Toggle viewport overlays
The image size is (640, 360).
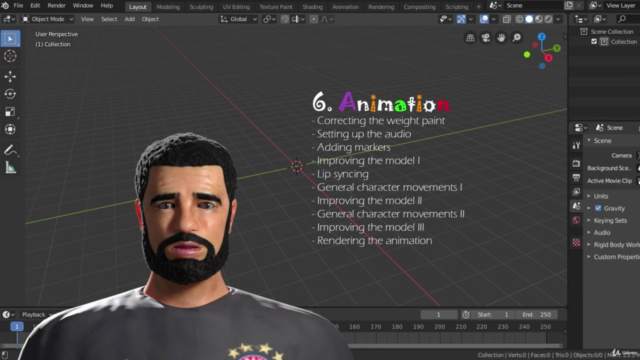(x=484, y=19)
